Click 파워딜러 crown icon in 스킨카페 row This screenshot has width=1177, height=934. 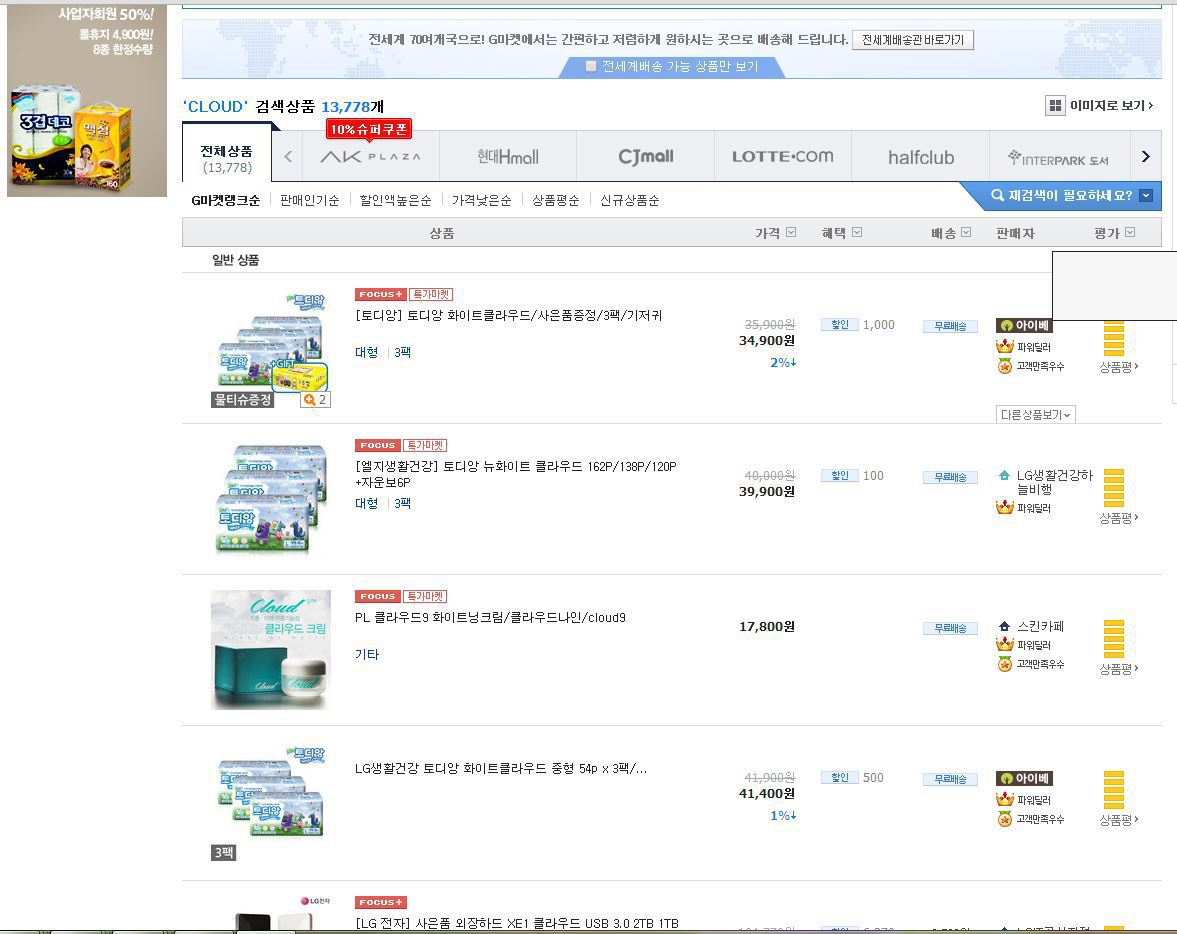1005,645
